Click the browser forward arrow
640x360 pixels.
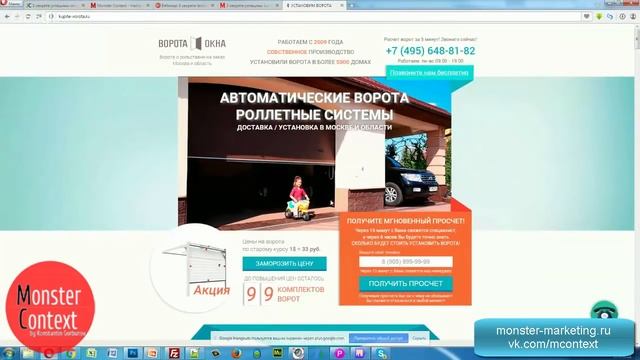[17, 16]
